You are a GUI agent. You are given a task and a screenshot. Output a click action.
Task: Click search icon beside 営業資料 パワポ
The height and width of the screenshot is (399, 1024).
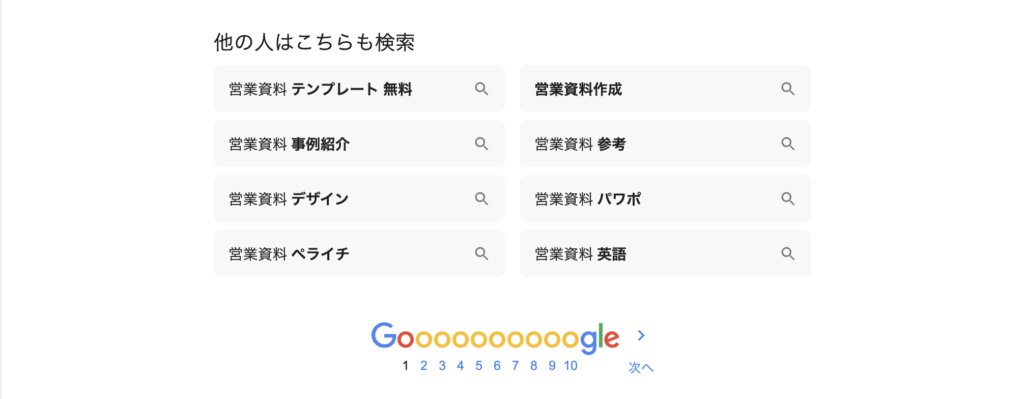[788, 199]
